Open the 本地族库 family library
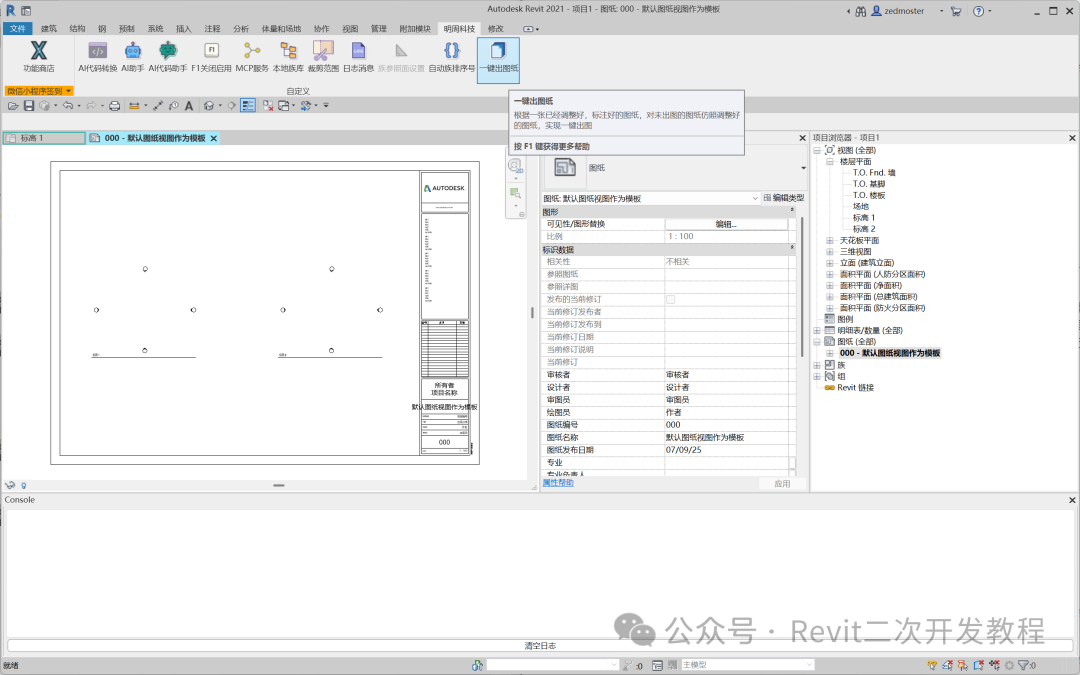This screenshot has width=1080, height=675. coord(288,56)
